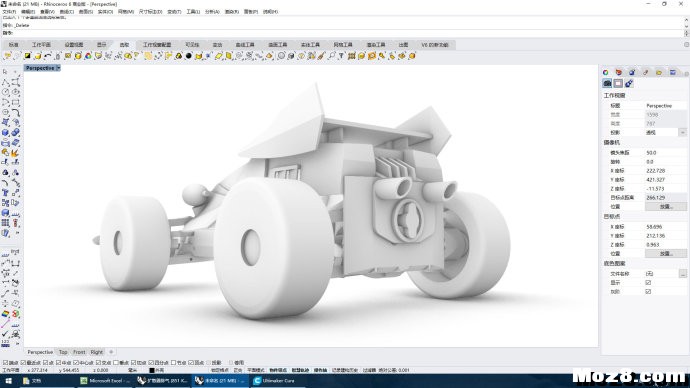Switch to the 扩散器排气 Rhino taskbar window
690x388 pixels.
pyautogui.click(x=162, y=381)
